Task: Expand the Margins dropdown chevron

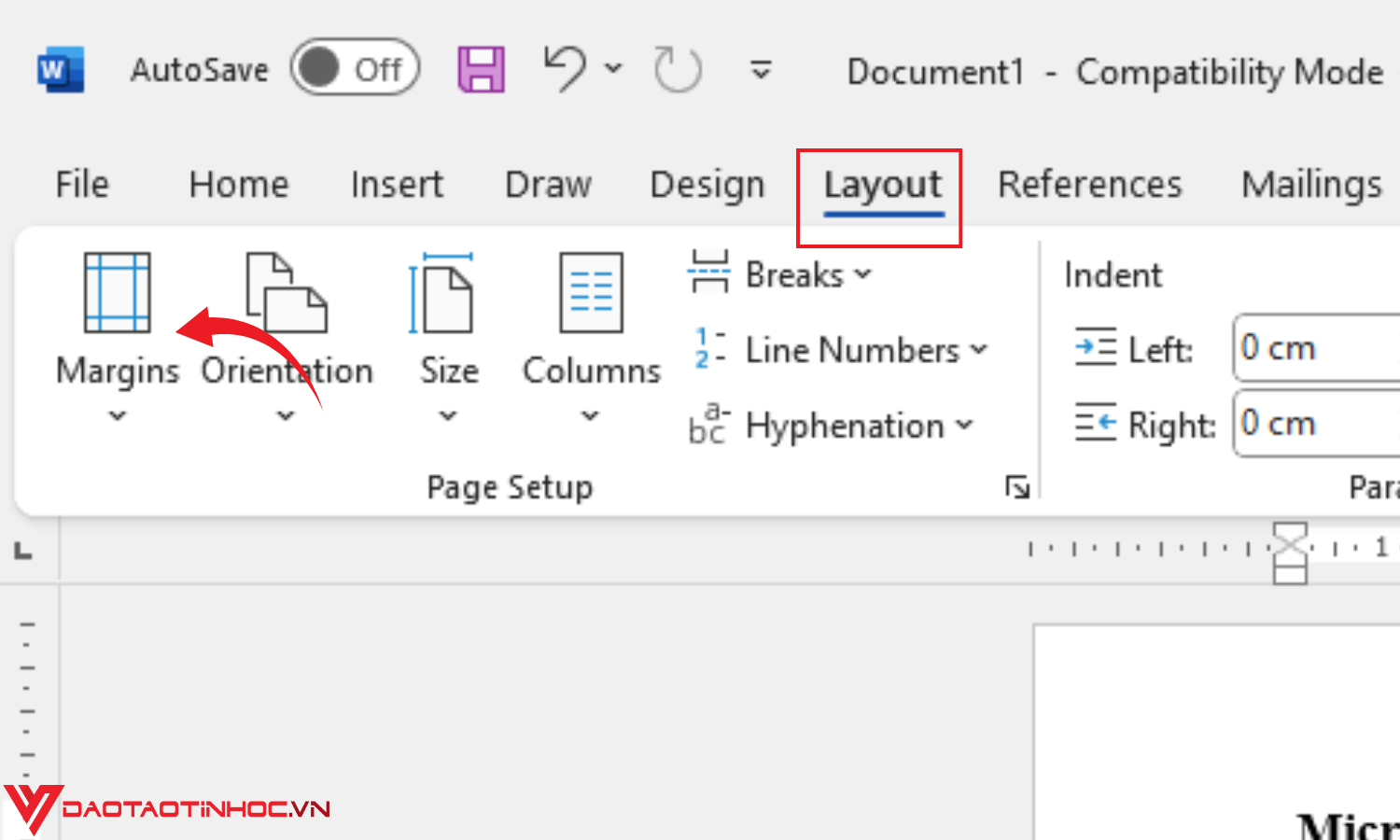Action: coord(118,415)
